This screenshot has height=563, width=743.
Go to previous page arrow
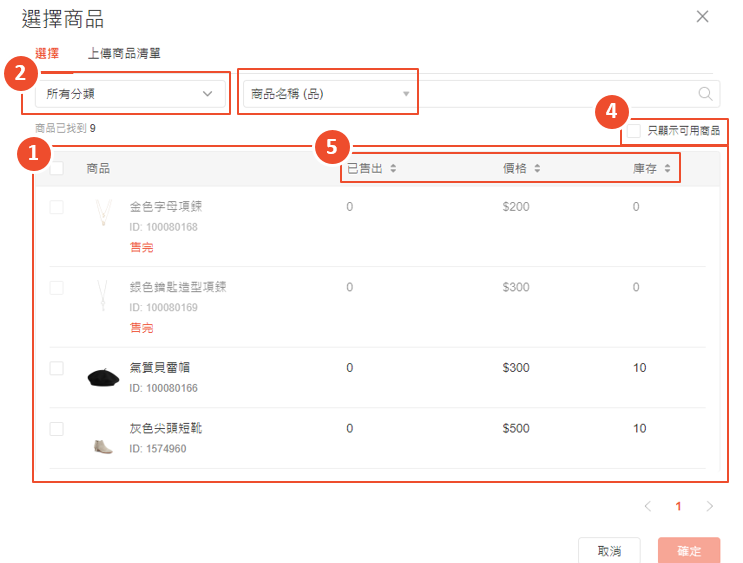click(x=647, y=506)
